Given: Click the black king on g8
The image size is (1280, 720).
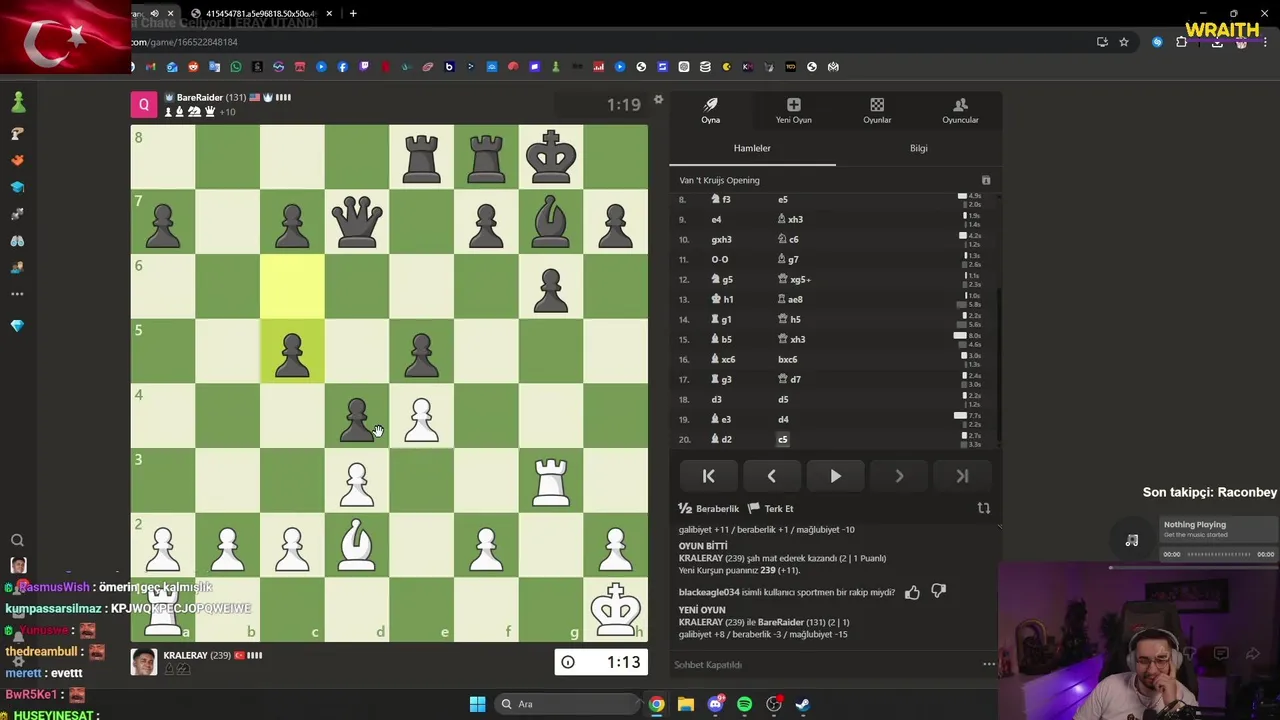Looking at the screenshot, I should click(x=551, y=157).
